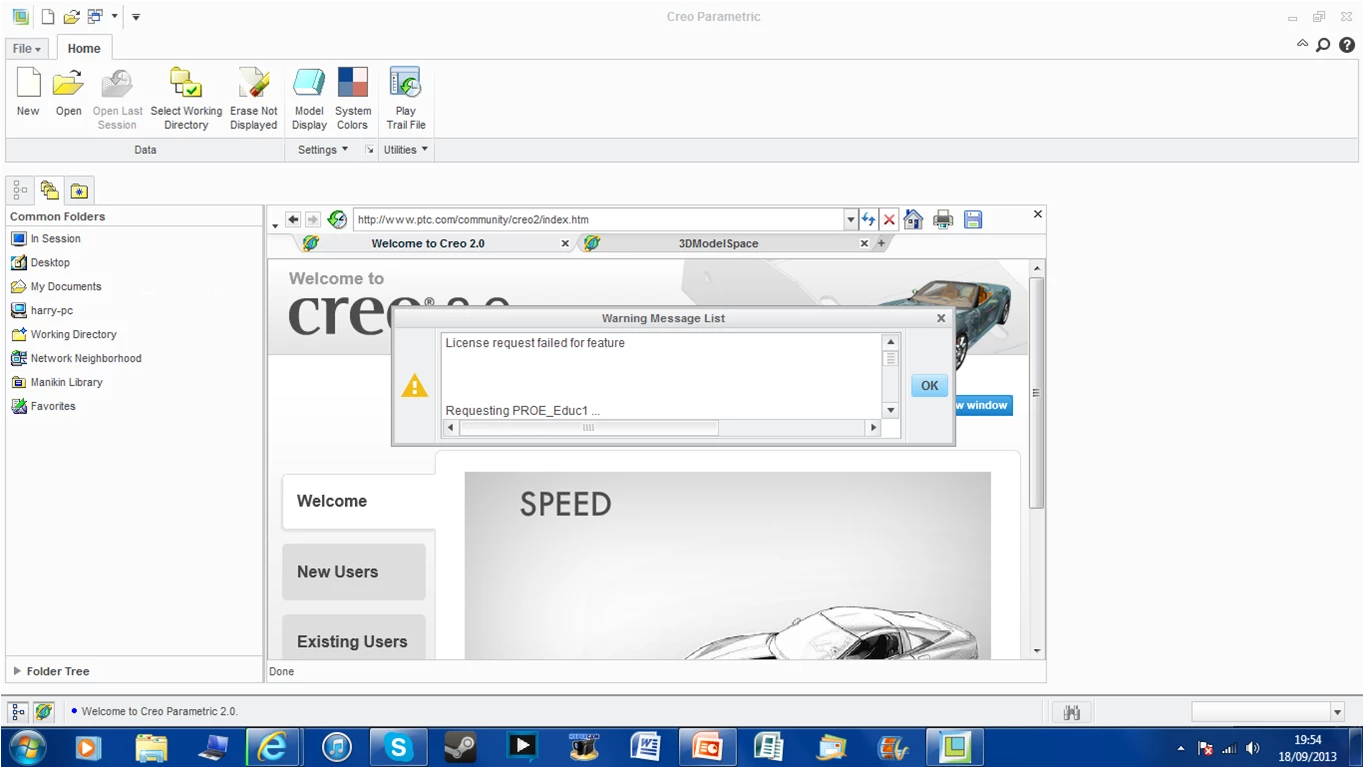Click the Open folder ribbon icon
1364x768 pixels.
pyautogui.click(x=68, y=83)
